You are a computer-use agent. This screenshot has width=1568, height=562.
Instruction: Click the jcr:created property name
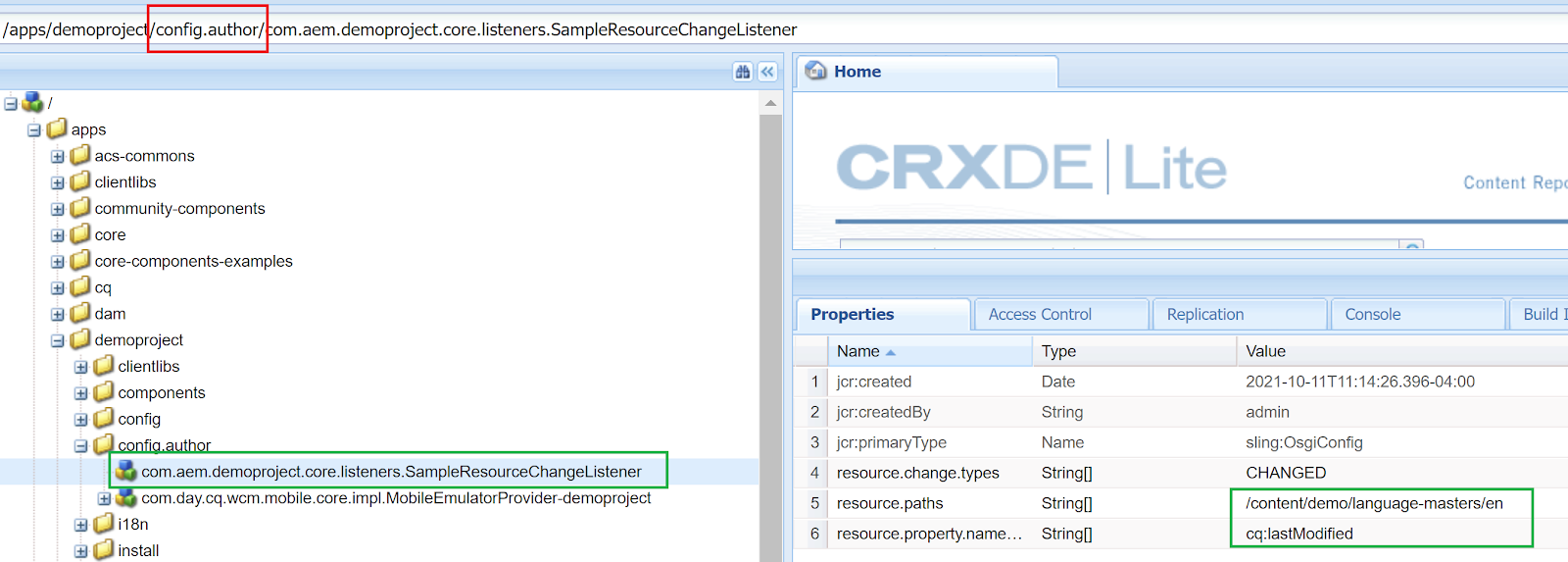point(874,382)
